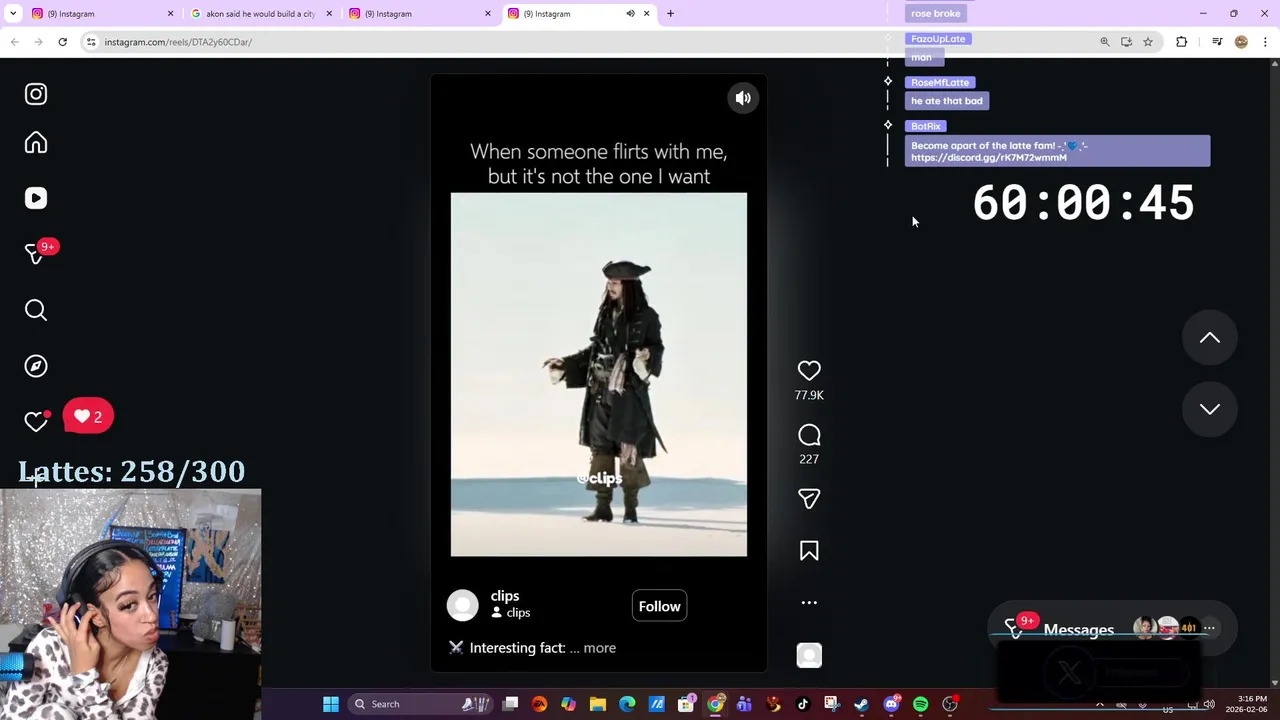Open comments on the reel

[x=809, y=435]
